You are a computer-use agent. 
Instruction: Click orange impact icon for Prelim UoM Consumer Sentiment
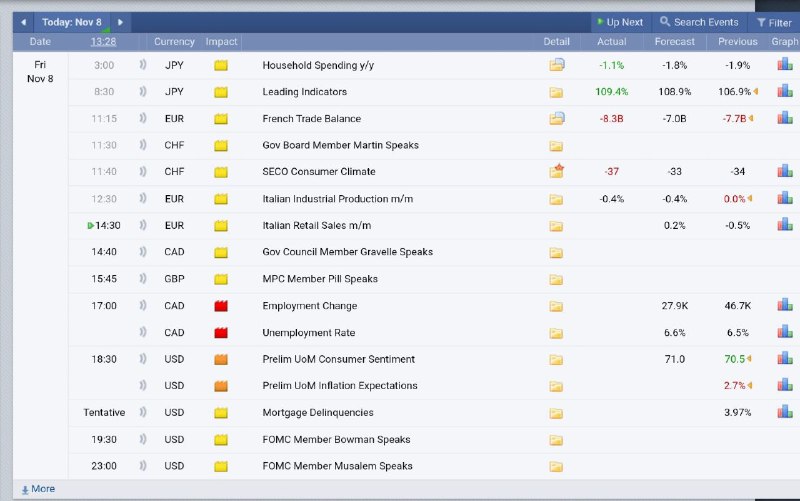coord(221,359)
